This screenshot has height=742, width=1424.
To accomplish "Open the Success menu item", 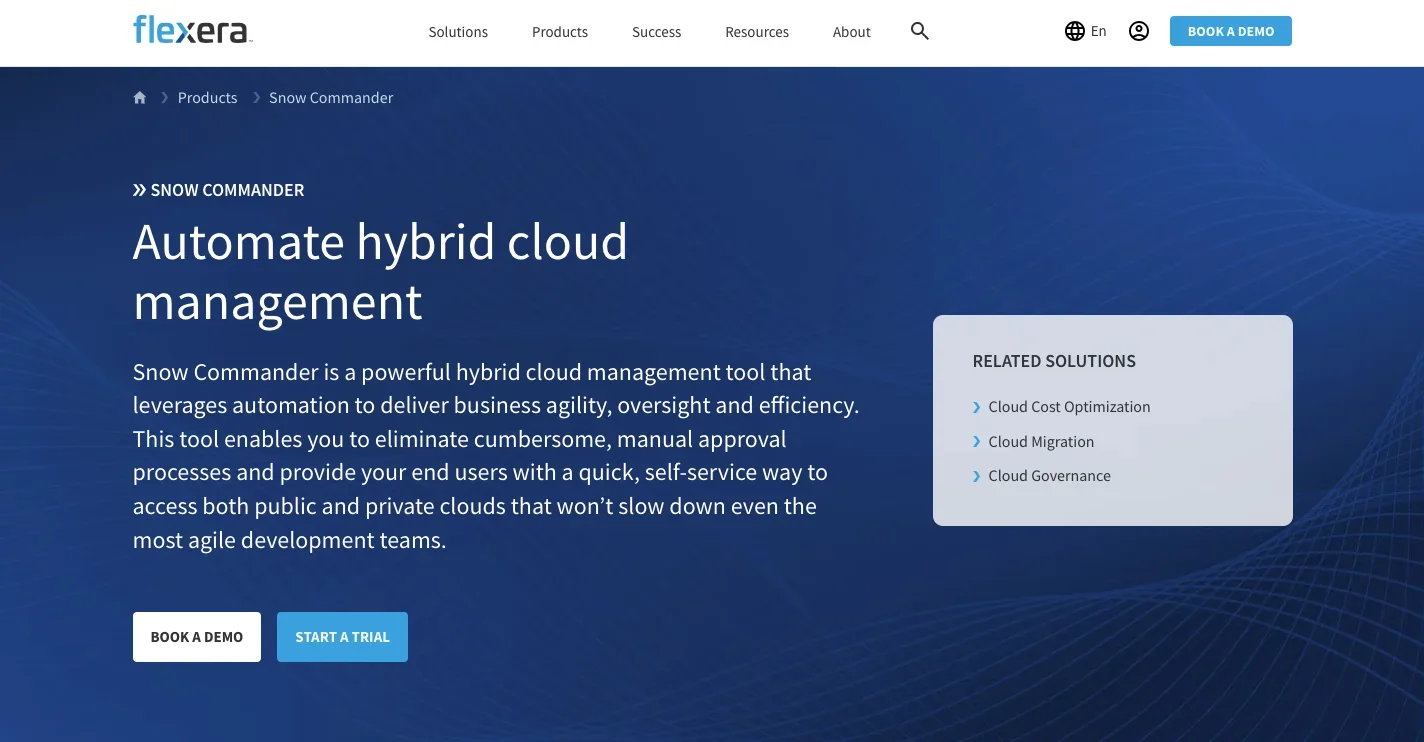I will [656, 32].
